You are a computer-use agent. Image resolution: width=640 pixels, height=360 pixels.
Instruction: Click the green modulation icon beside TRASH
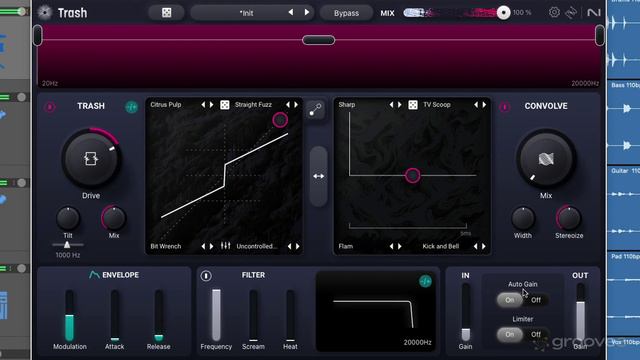click(x=131, y=107)
